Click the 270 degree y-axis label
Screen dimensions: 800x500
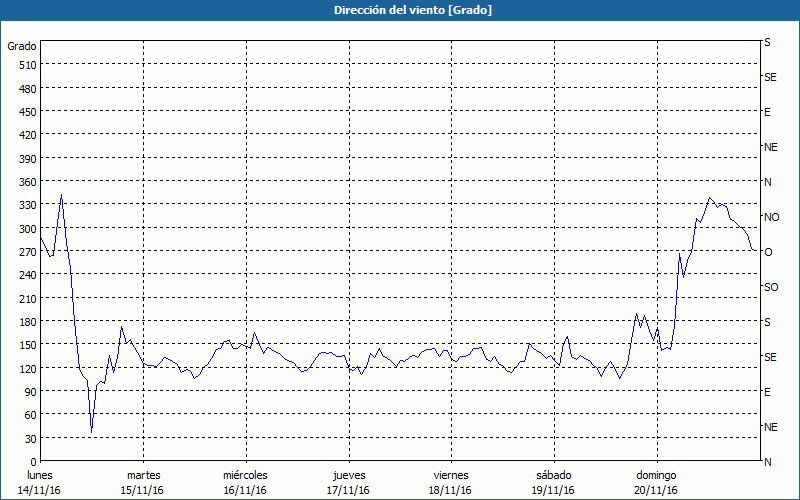tap(25, 252)
